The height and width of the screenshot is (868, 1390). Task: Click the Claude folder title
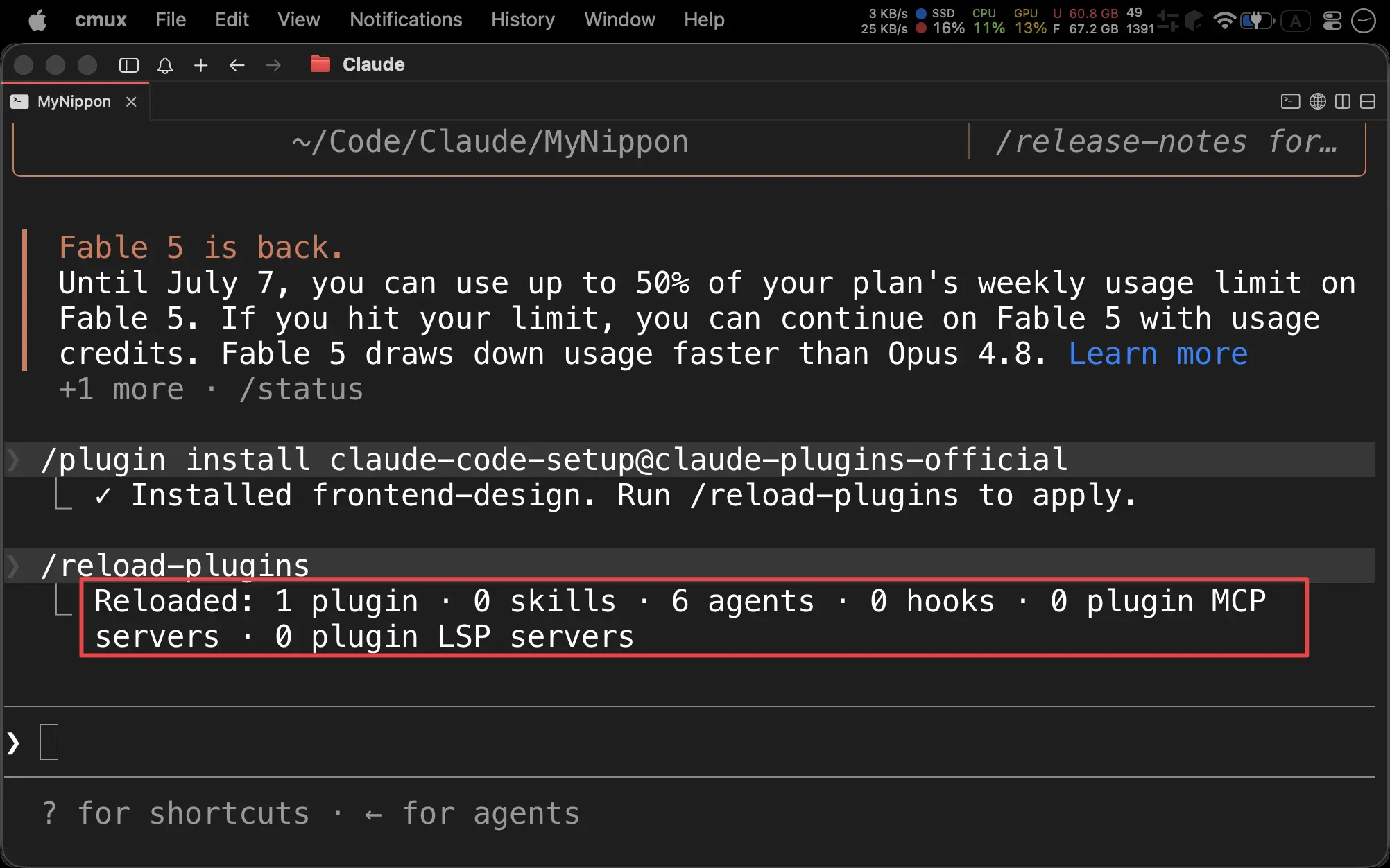coord(373,64)
